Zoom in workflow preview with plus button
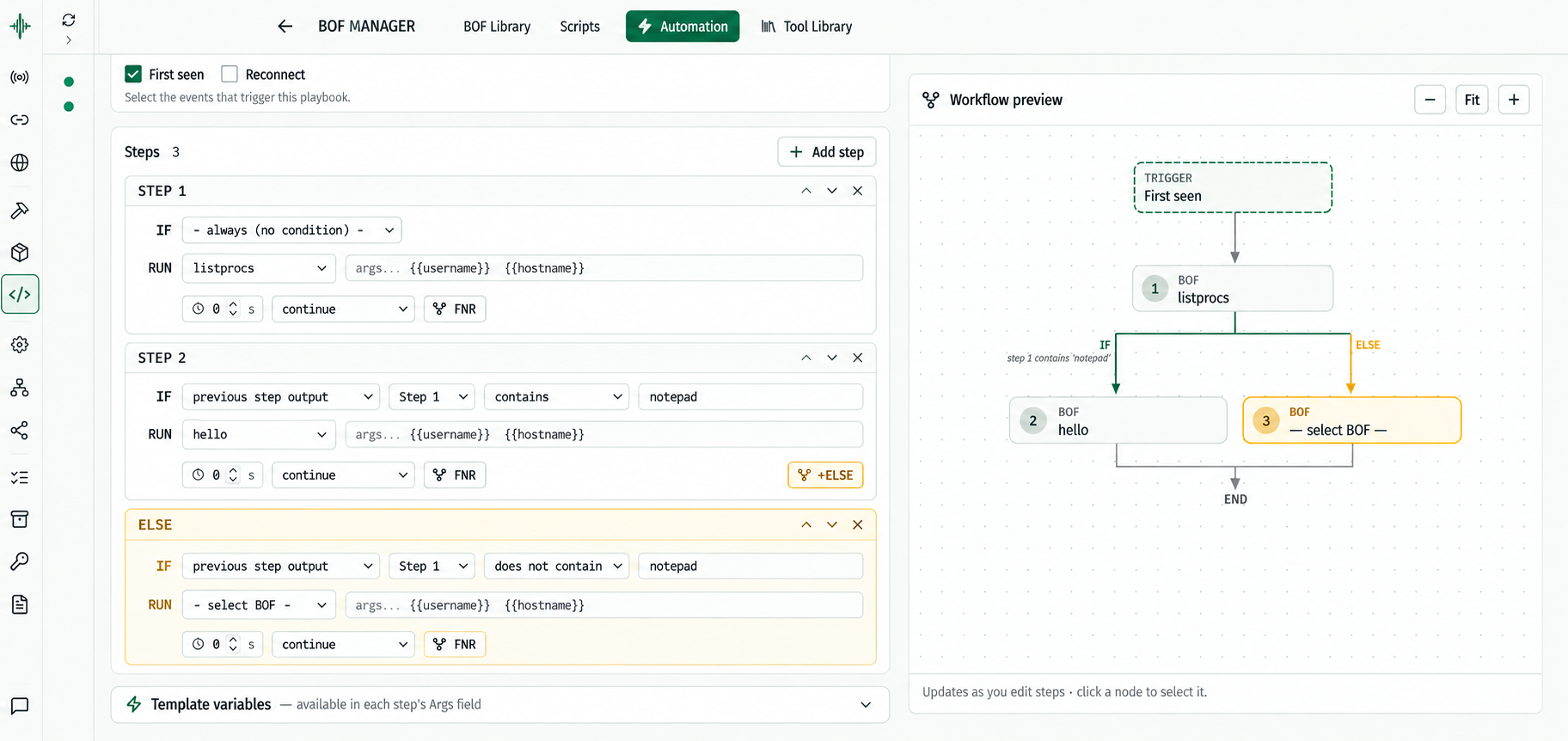 [x=1514, y=100]
